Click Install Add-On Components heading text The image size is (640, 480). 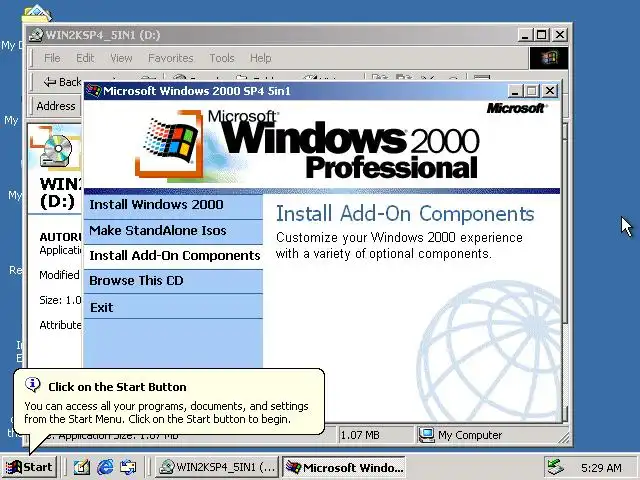tap(405, 213)
